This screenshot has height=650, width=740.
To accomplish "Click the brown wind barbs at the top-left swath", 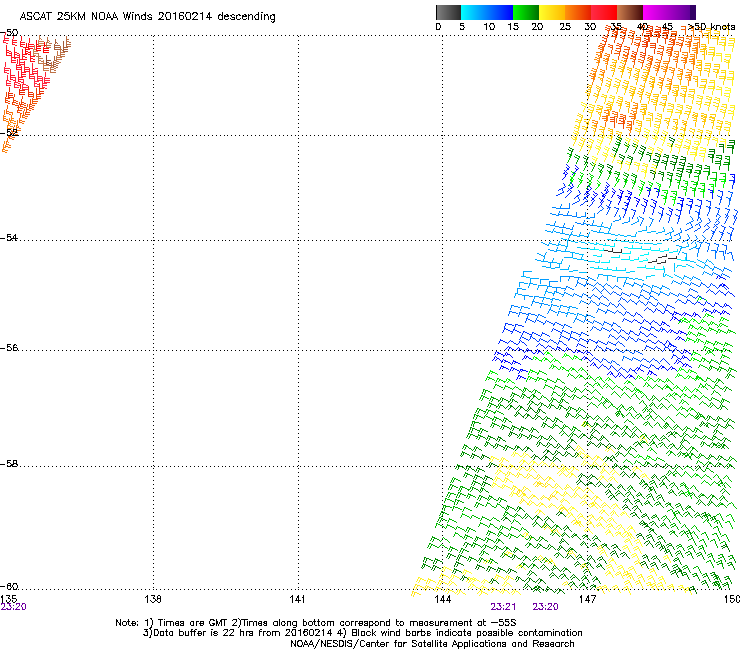I will [54, 54].
